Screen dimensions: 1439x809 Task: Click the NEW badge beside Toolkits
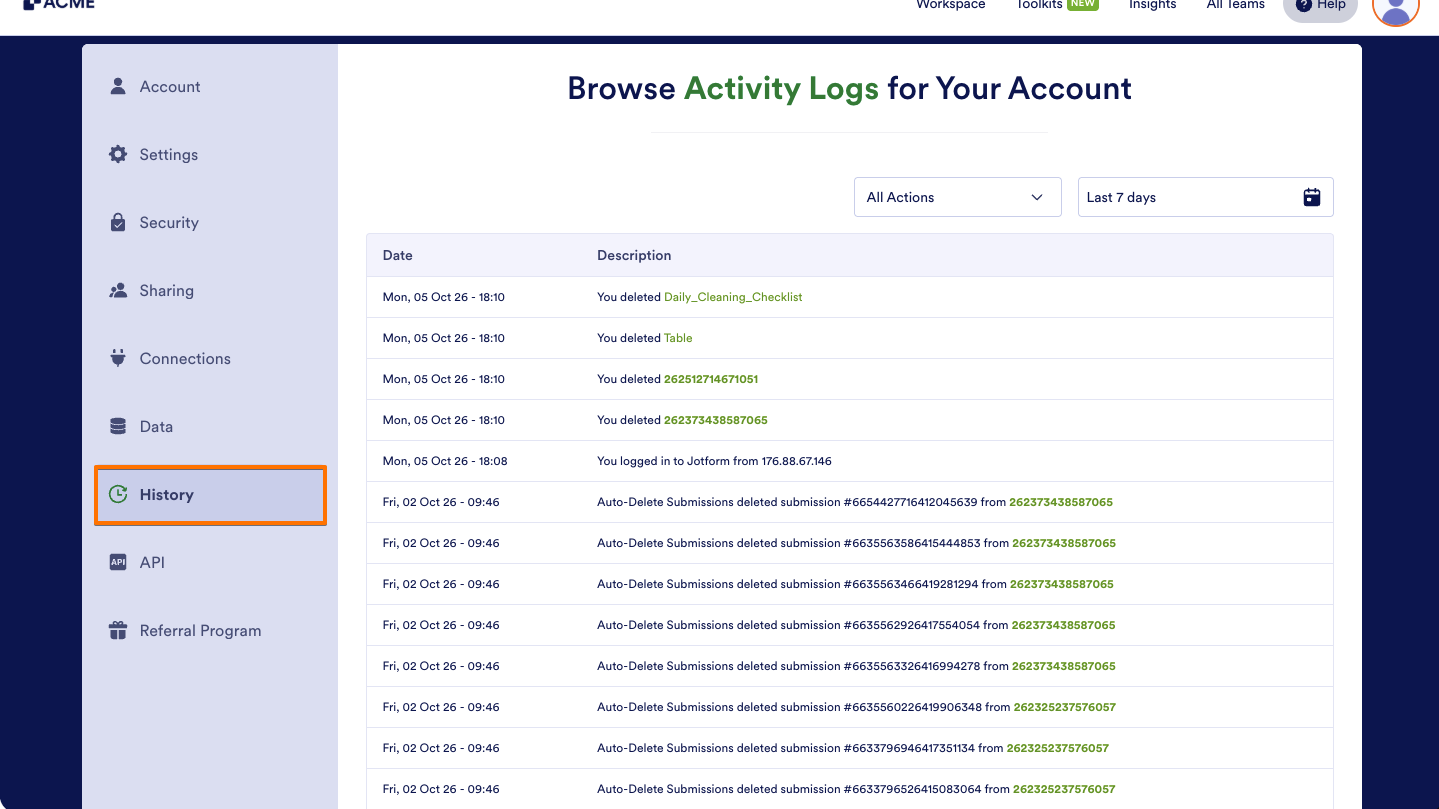(x=1083, y=4)
